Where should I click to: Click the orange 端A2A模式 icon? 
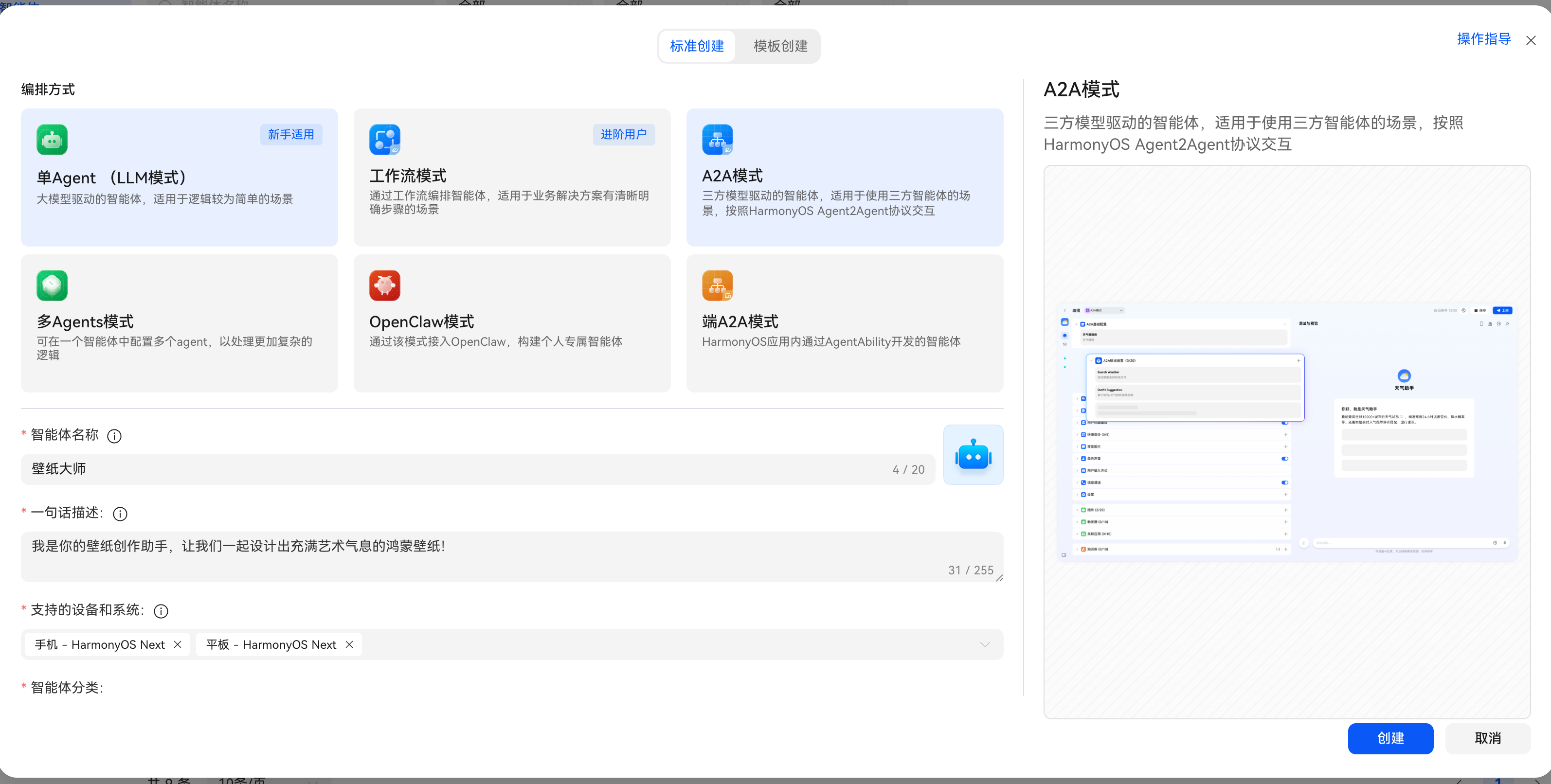point(717,285)
